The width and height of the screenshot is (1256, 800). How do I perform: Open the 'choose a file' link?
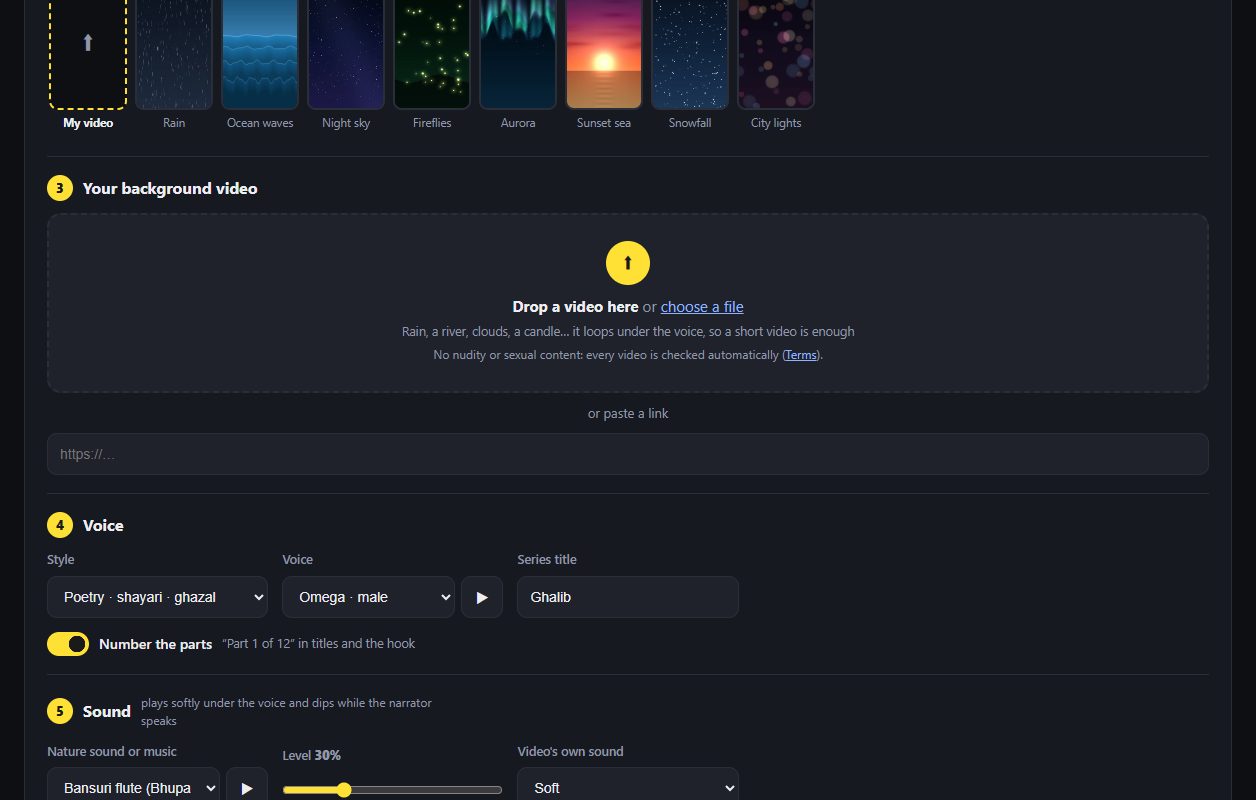[702, 307]
